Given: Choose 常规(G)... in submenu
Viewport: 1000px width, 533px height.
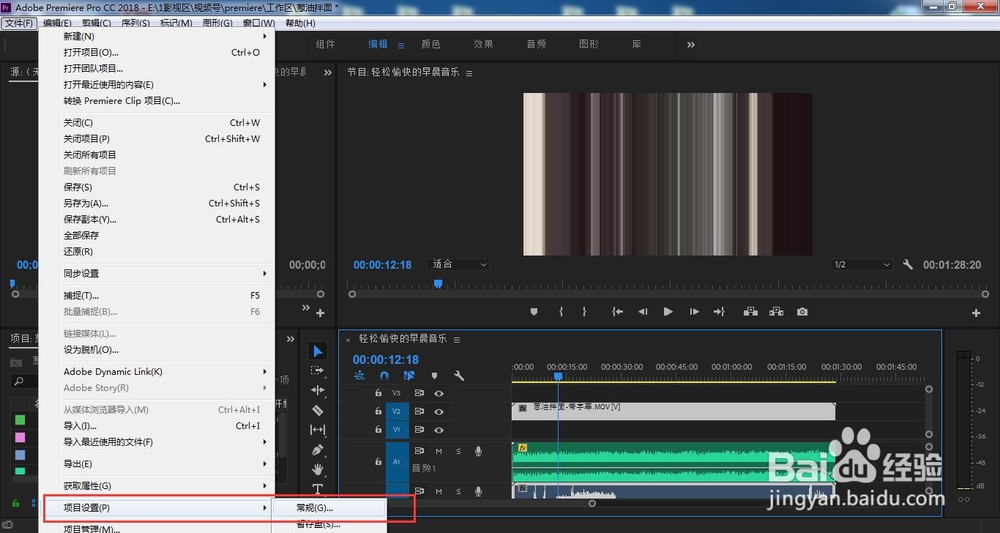Looking at the screenshot, I should coord(329,508).
